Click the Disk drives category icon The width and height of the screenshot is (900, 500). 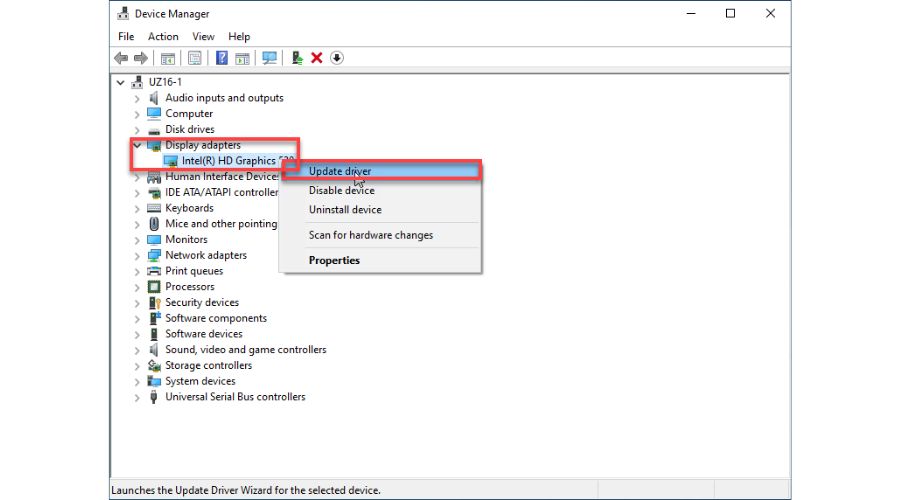pos(154,130)
